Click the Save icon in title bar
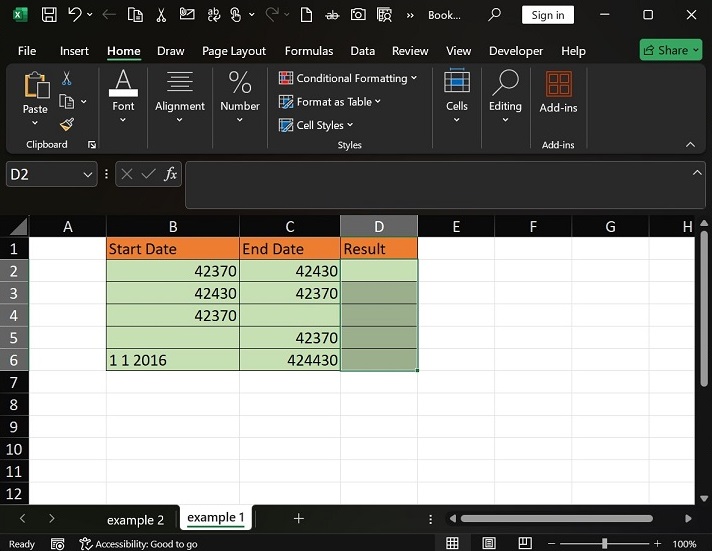 (49, 15)
